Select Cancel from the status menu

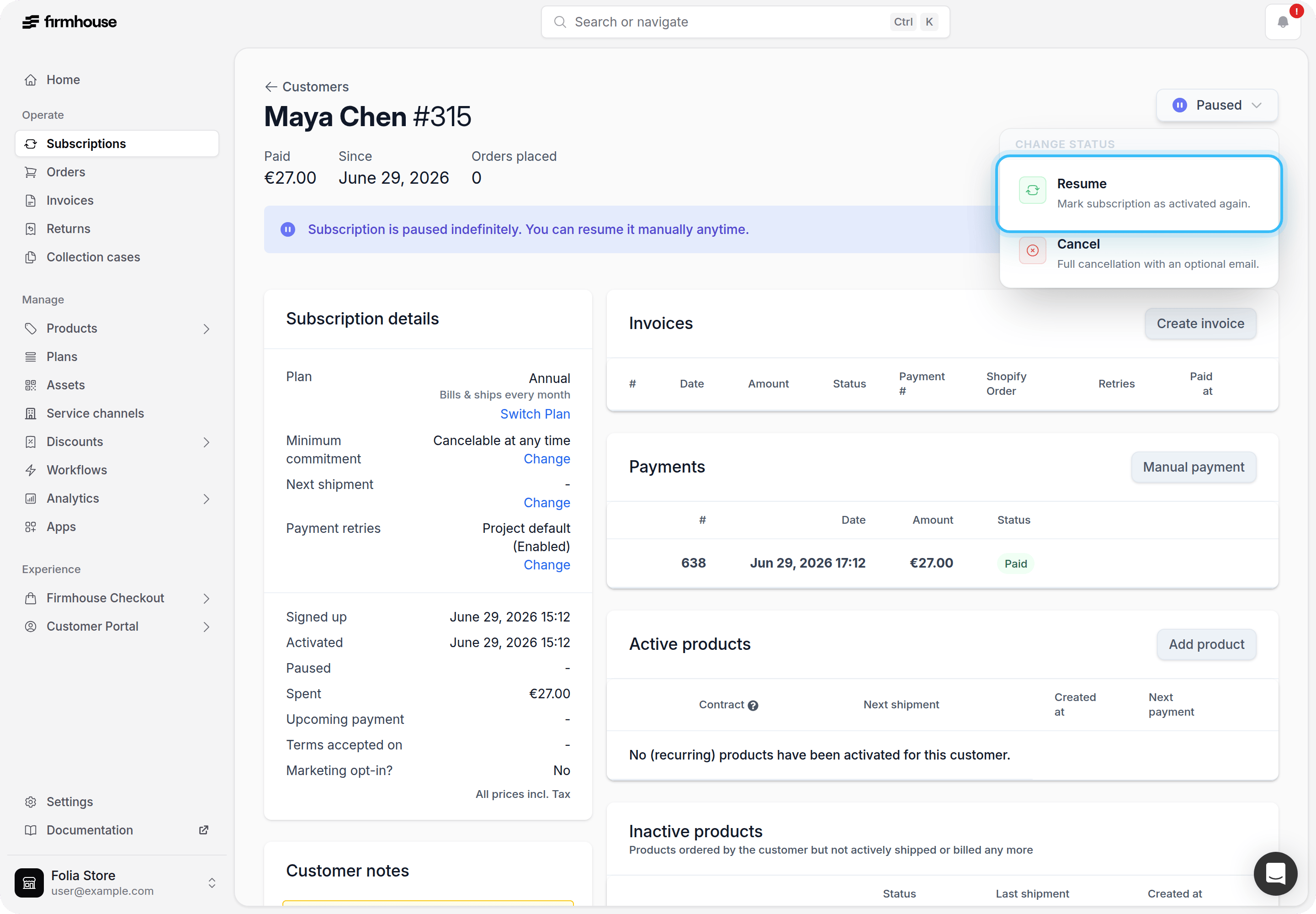coord(1139,254)
